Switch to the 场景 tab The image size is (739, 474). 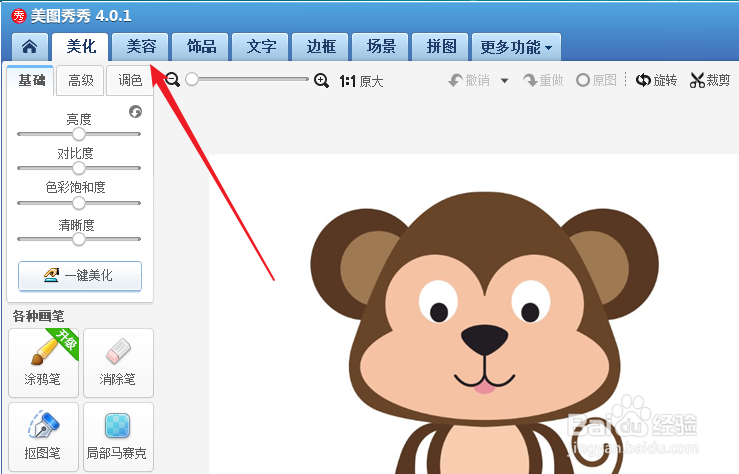point(380,47)
